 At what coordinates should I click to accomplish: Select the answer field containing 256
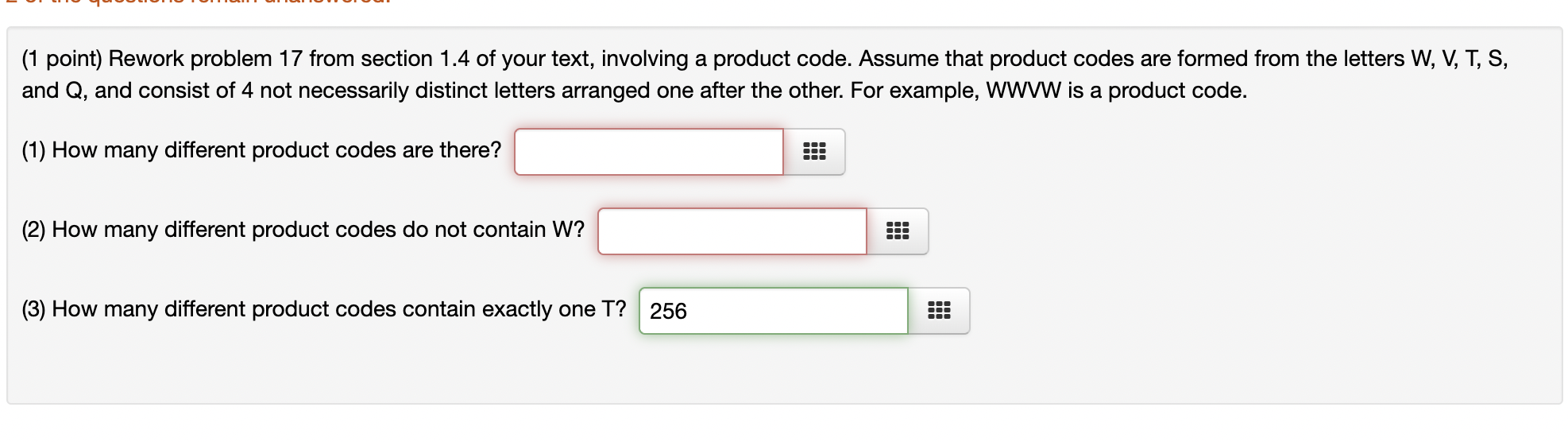[774, 311]
